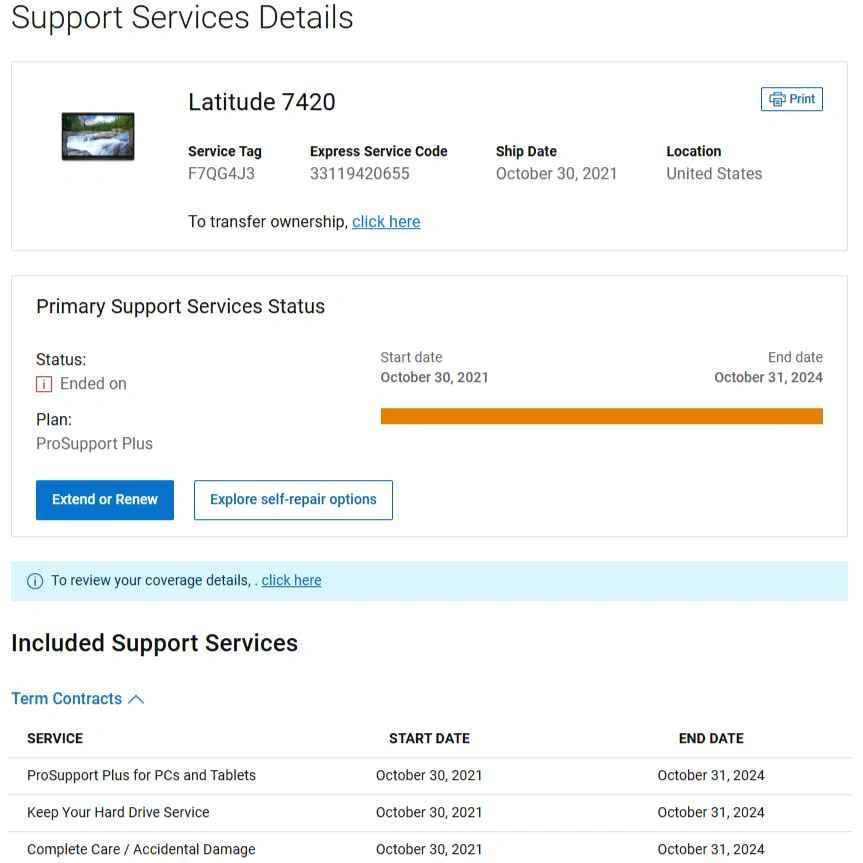Click the orange support duration progress bar
Image resolution: width=863 pixels, height=863 pixels.
(x=601, y=416)
